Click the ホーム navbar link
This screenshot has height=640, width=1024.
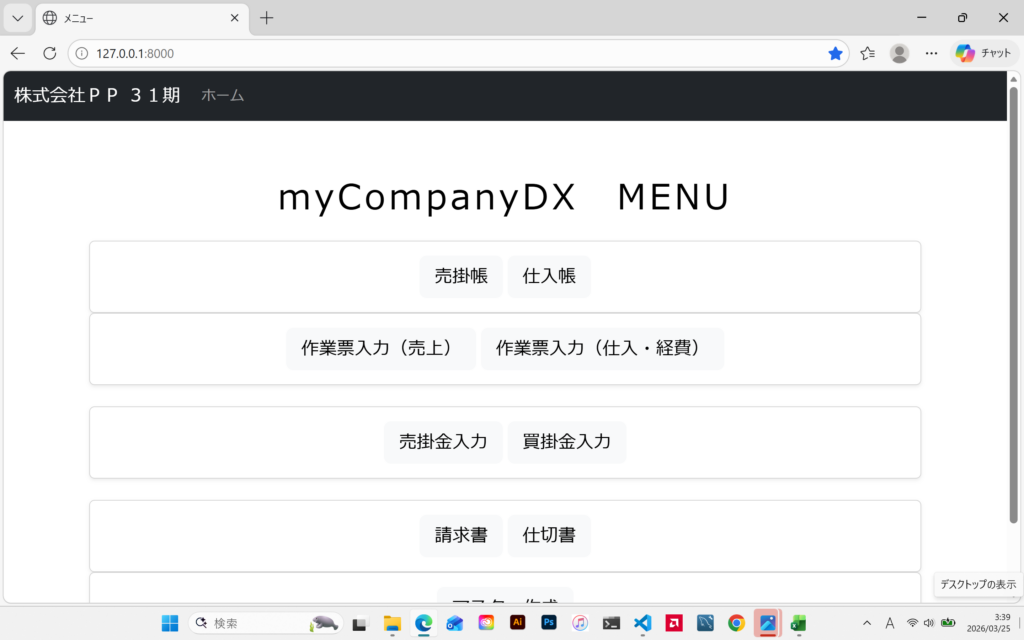click(x=222, y=95)
